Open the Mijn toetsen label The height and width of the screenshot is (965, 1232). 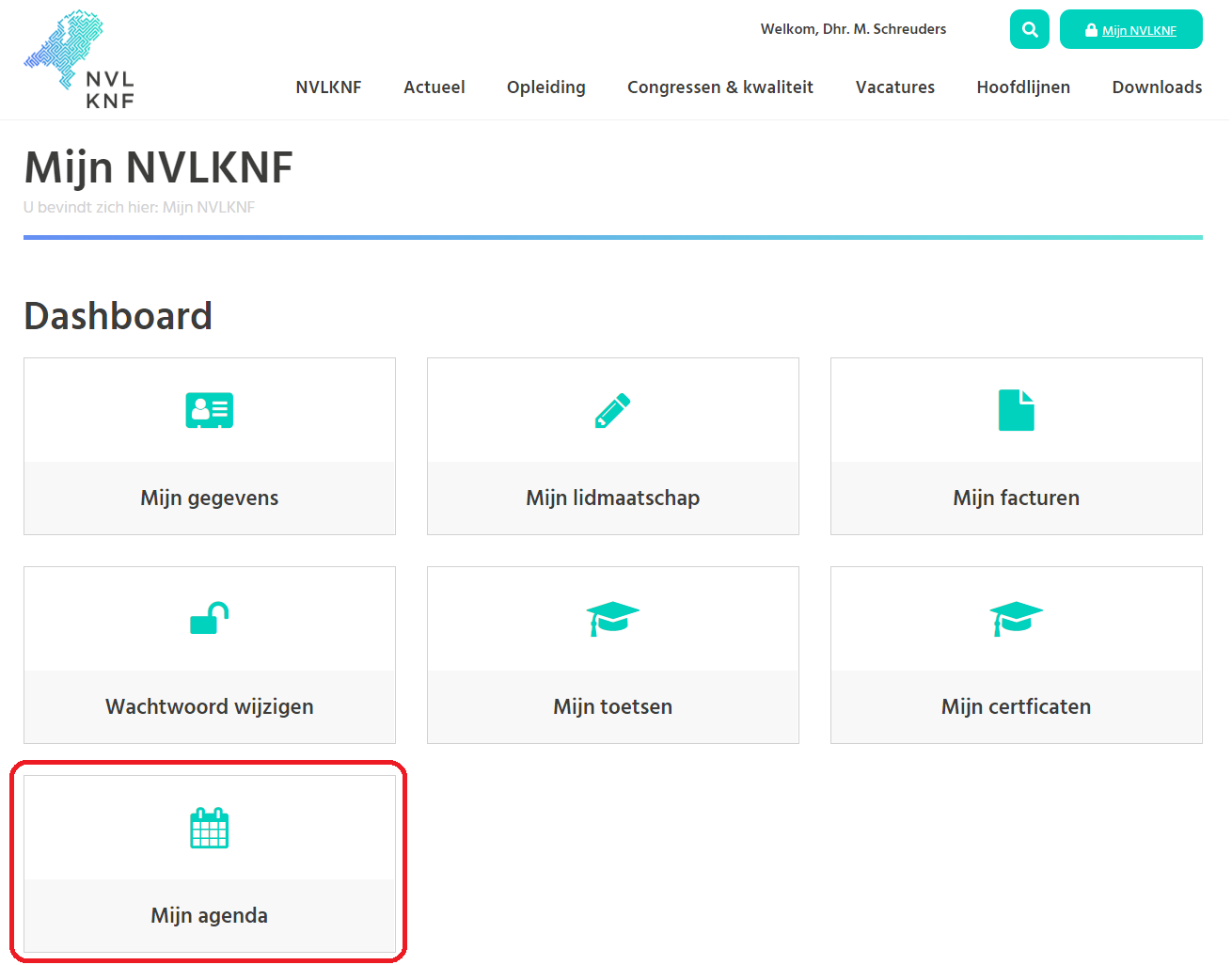pos(613,706)
